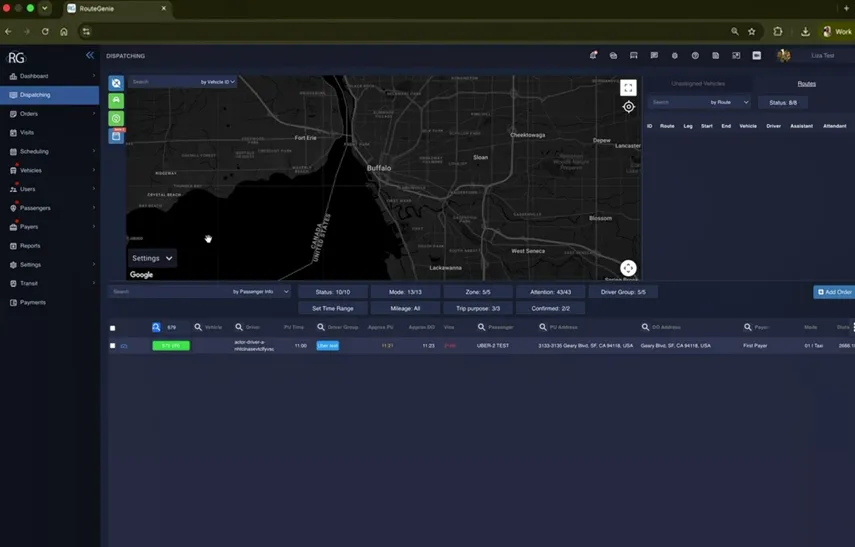Open the map Settings dropdown
Screen dimensions: 855x547
pyautogui.click(x=152, y=258)
